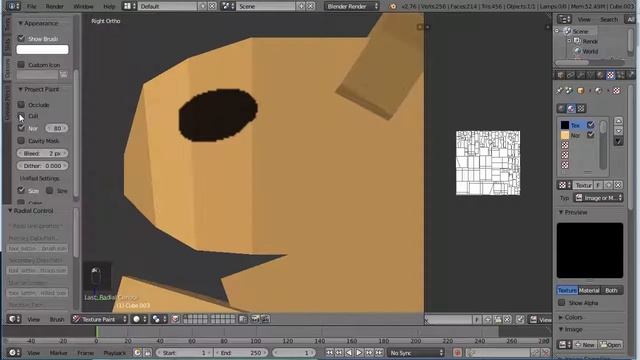Click the New image button
640x360 pixels.
(585, 345)
